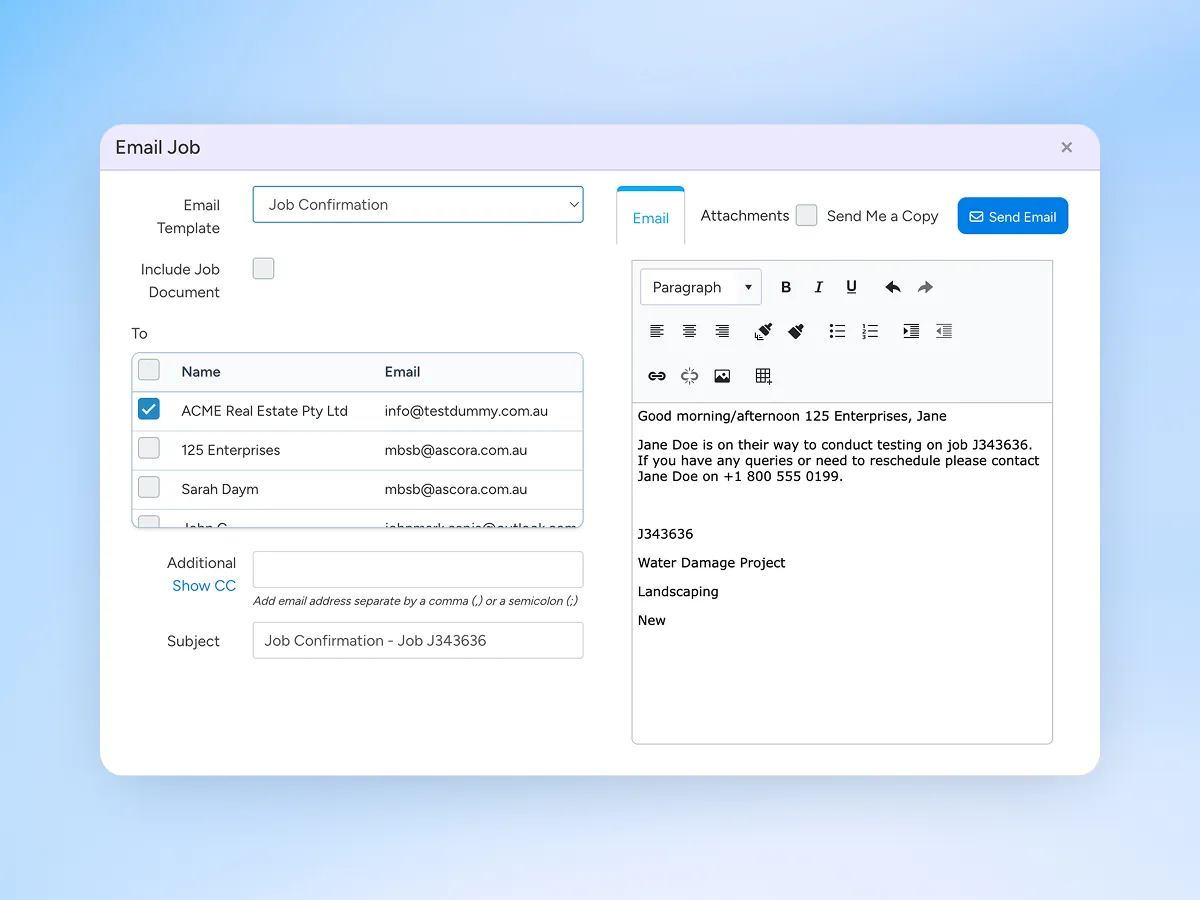Uncheck ACME Real Estate Pty Ltd recipient
Screen dimensions: 1200x900
click(x=149, y=409)
